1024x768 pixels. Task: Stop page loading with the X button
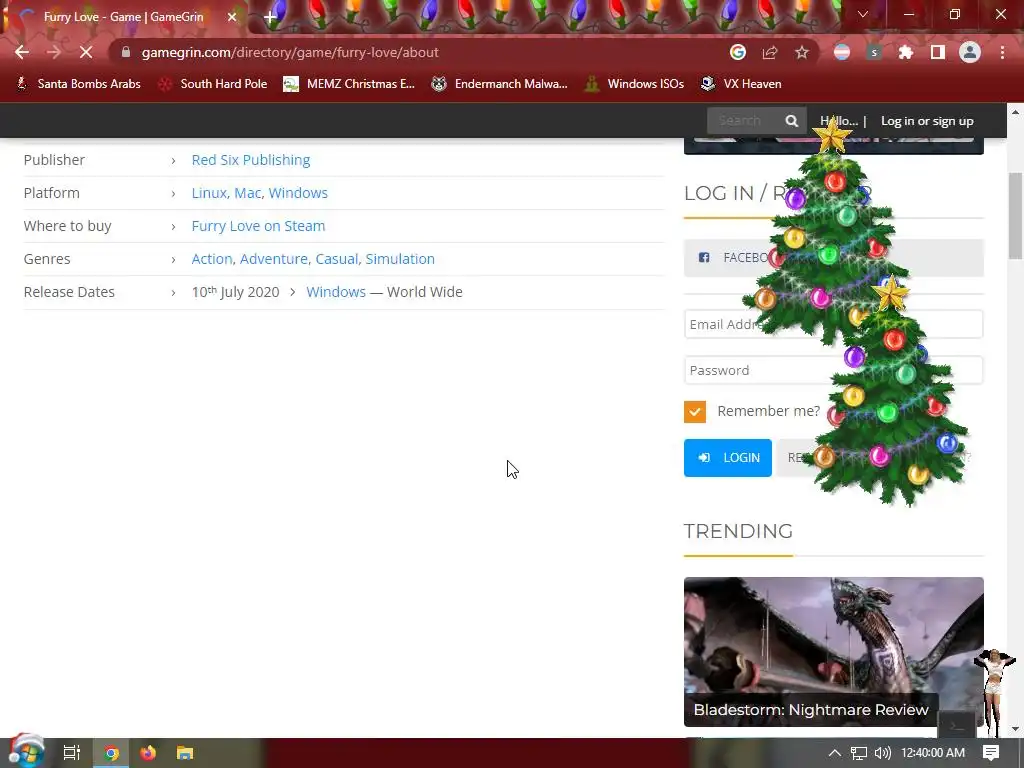(86, 52)
